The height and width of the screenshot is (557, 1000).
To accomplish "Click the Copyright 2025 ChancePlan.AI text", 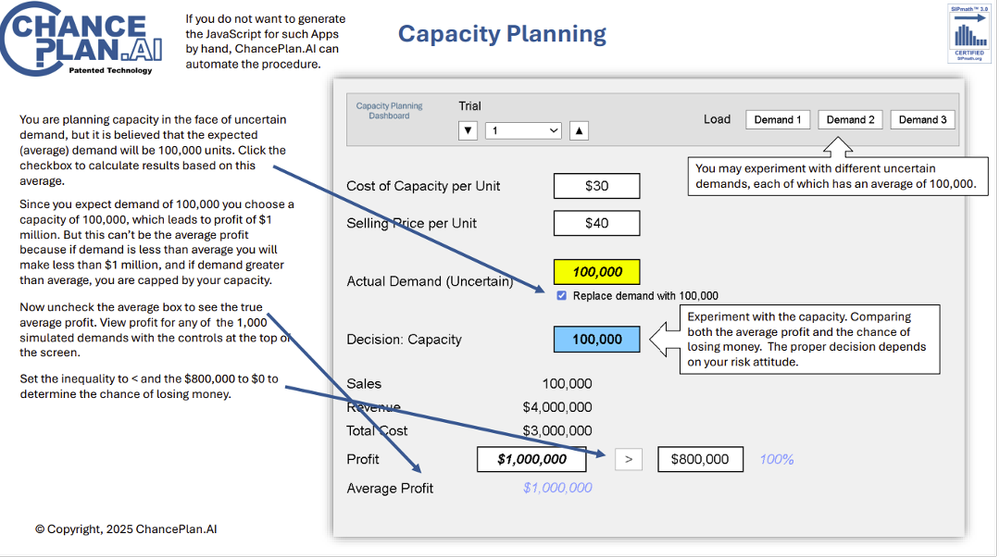I will [x=126, y=529].
